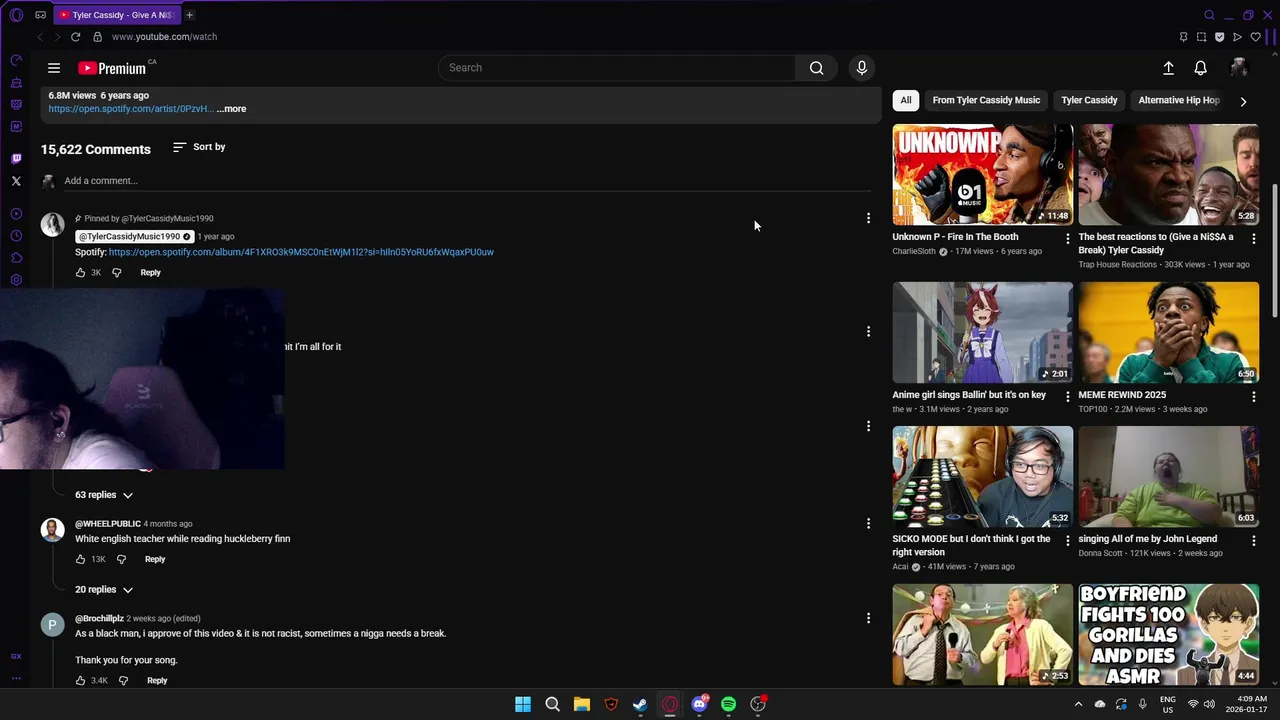The height and width of the screenshot is (720, 1280).
Task: Start voice search with the microphone
Action: click(862, 68)
